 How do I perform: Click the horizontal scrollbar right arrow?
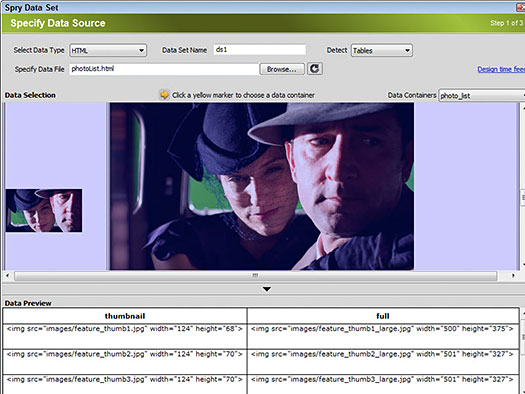click(513, 275)
